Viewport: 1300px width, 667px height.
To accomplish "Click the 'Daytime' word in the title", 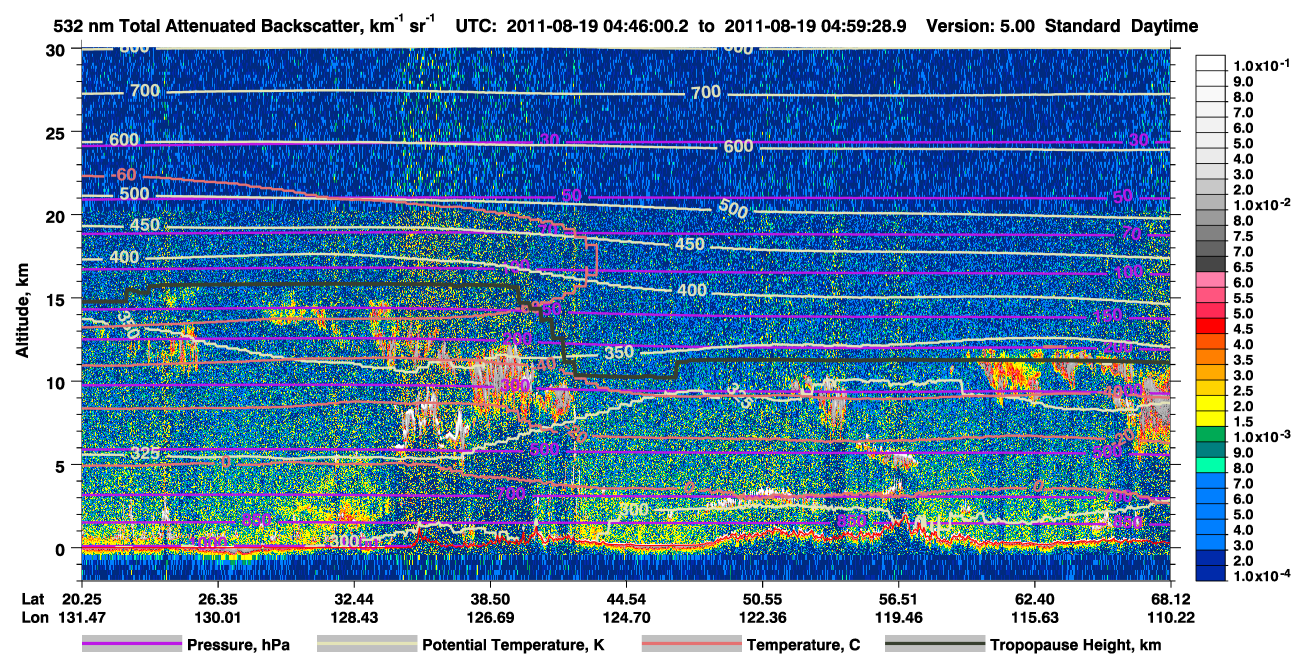I will (x=1164, y=26).
